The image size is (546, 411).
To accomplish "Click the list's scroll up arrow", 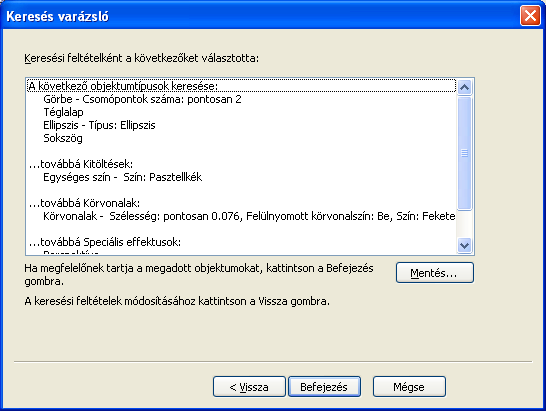I will point(465,87).
